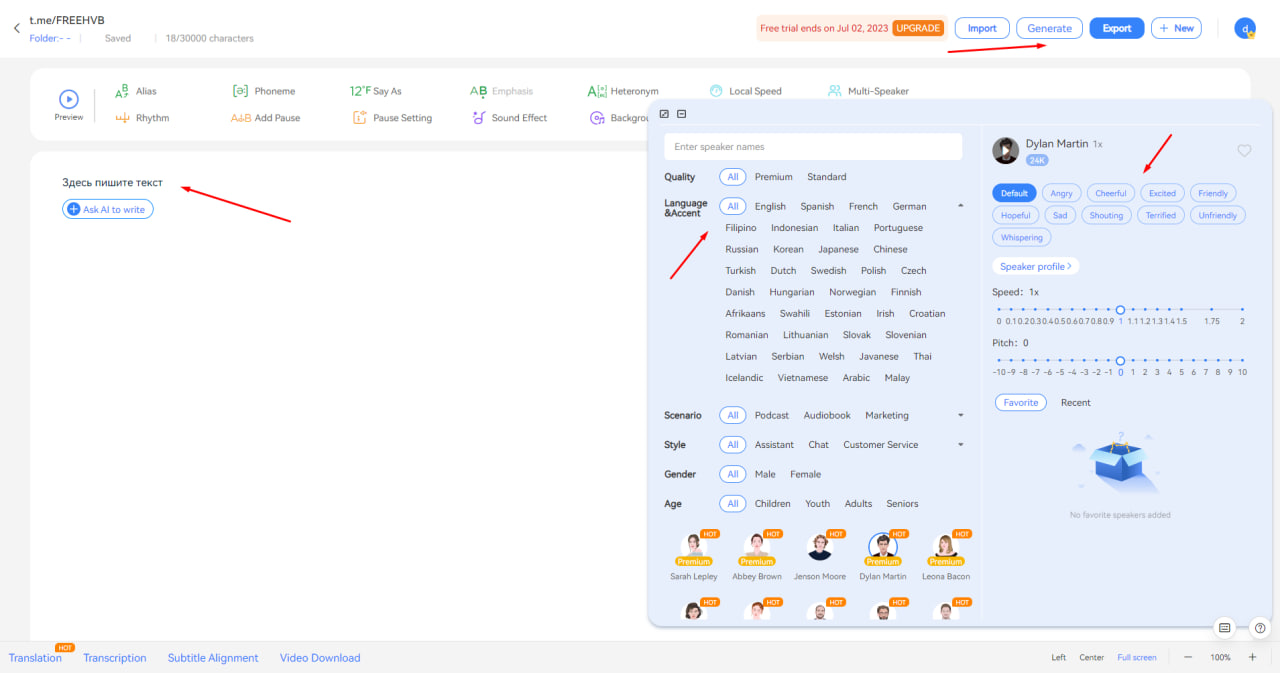This screenshot has width=1280, height=673.
Task: Choose the Whispering voice style
Action: [1021, 237]
